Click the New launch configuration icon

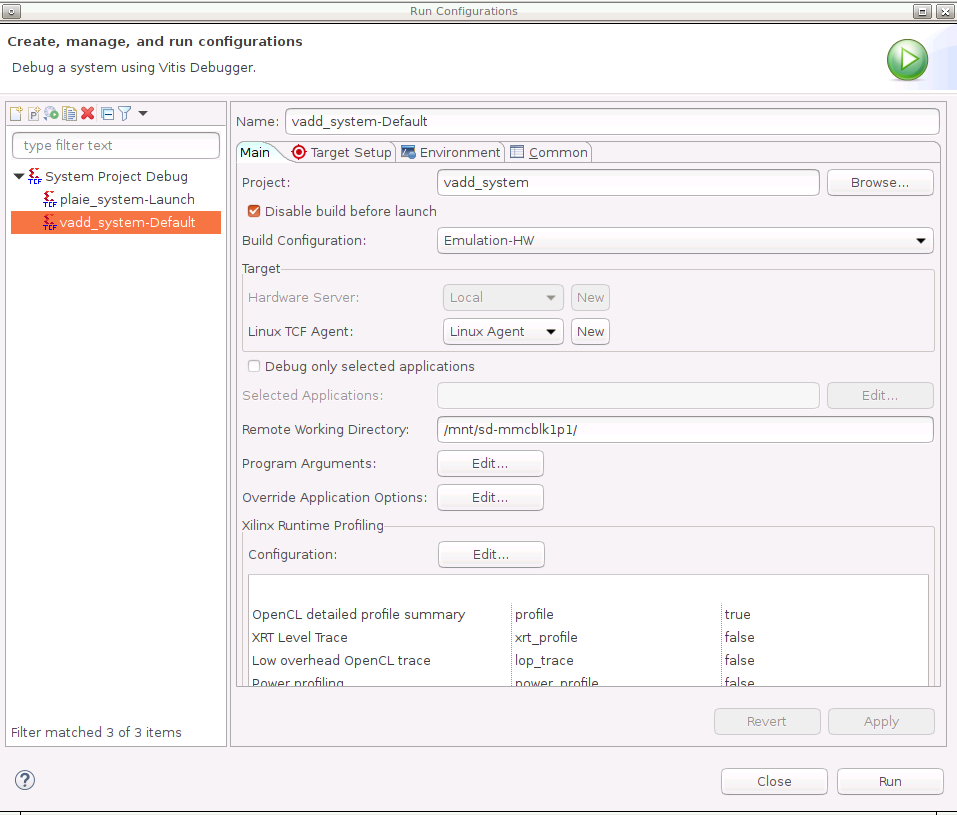[x=16, y=114]
